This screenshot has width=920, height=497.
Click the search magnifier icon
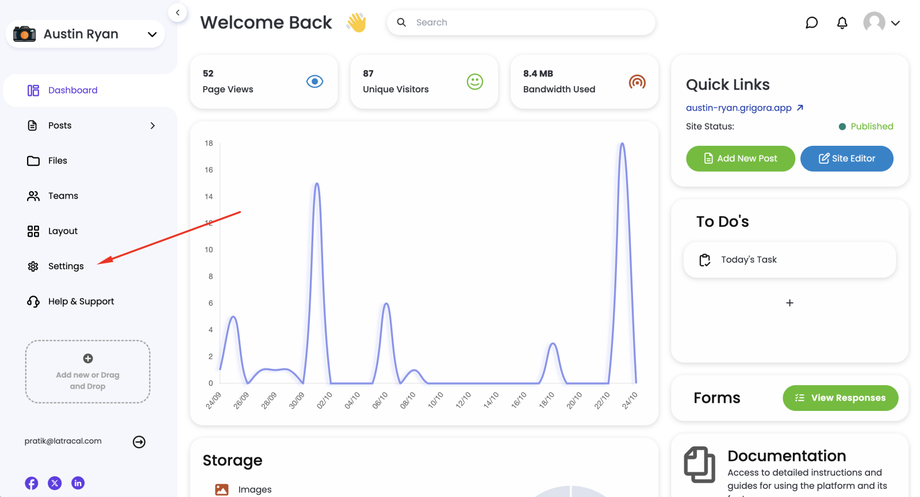click(x=401, y=22)
